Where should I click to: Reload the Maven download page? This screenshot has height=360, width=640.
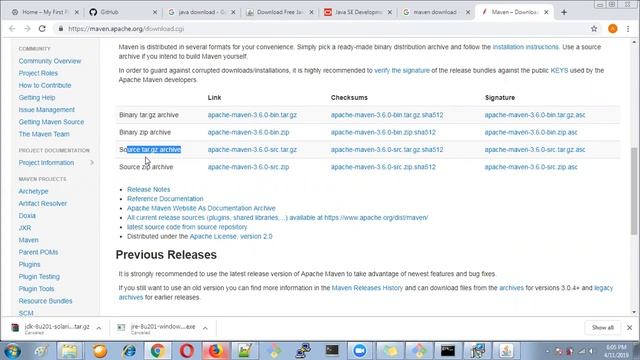[x=42, y=29]
